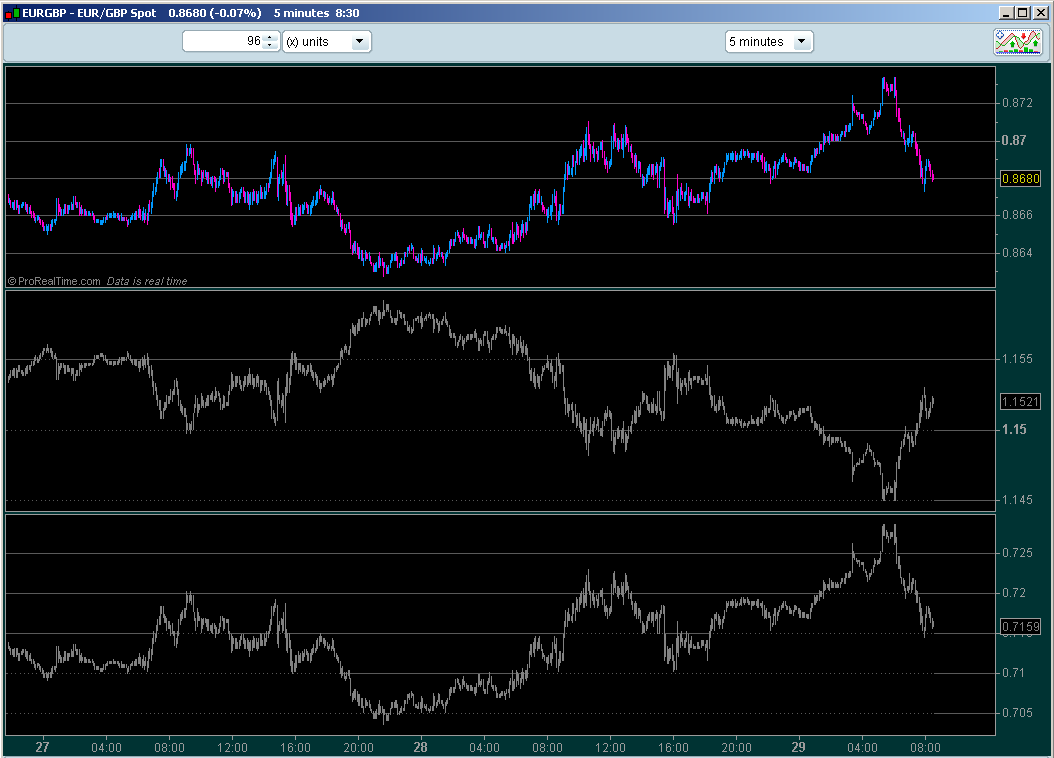Screen dimensions: 1054x758
Task: Click the title text EURGBP - EUR/GBP Spot
Action: click(x=89, y=13)
